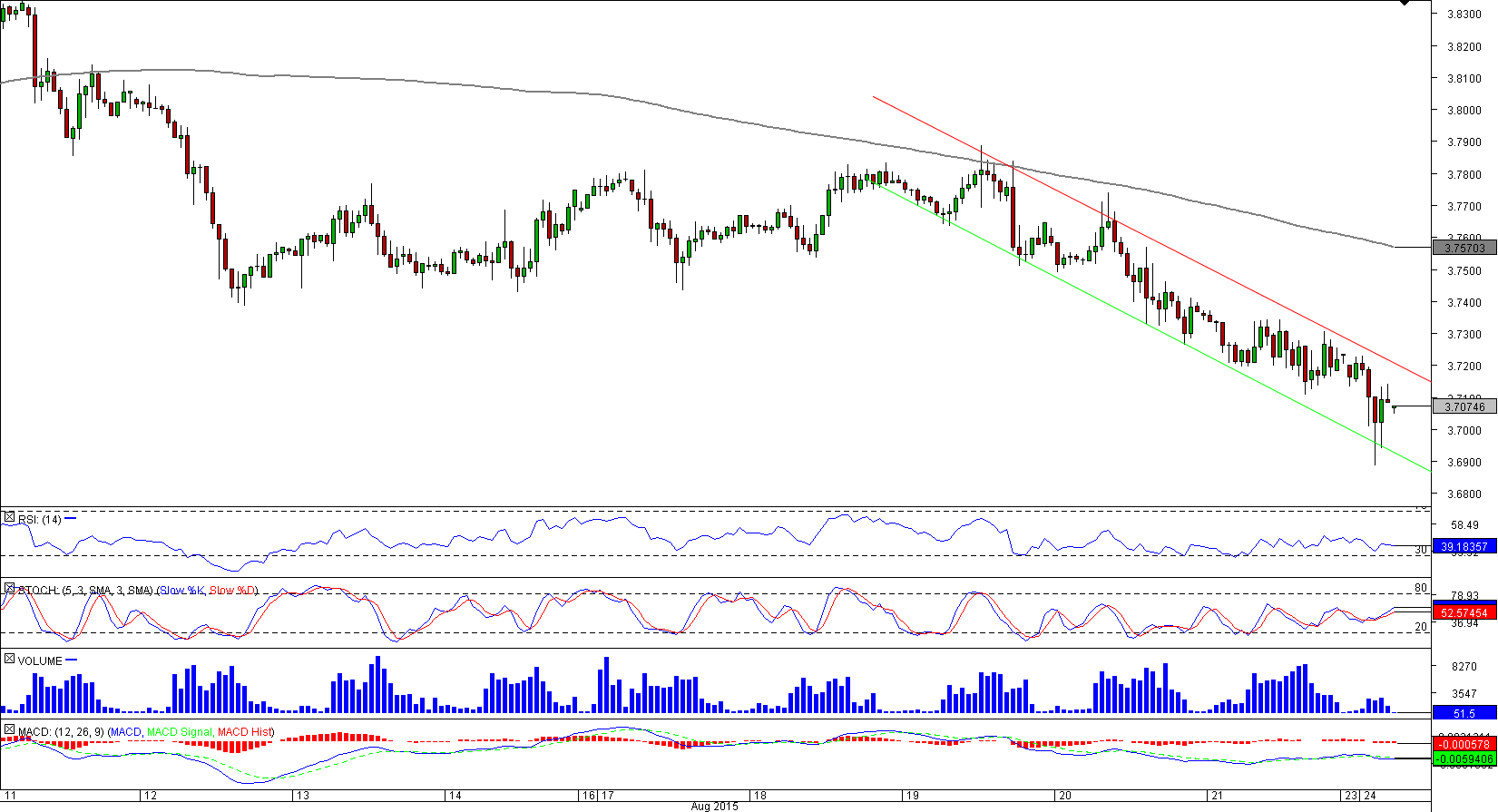Select the RSI: (14) indicator label

click(40, 520)
